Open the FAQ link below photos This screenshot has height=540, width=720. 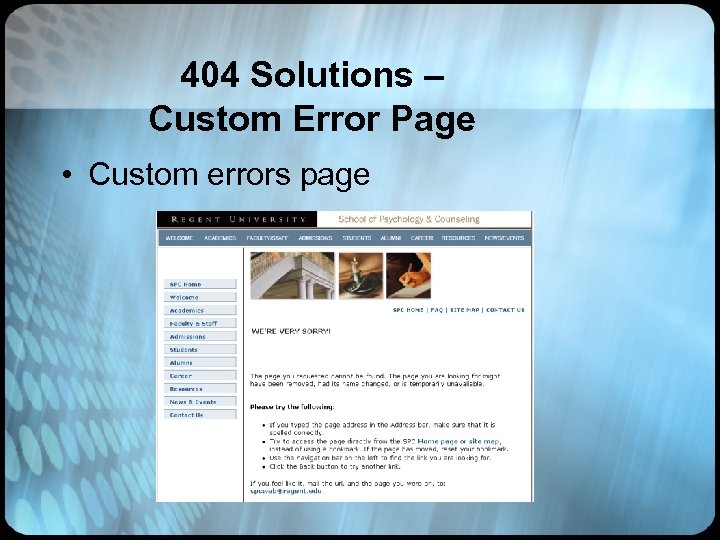[x=437, y=310]
